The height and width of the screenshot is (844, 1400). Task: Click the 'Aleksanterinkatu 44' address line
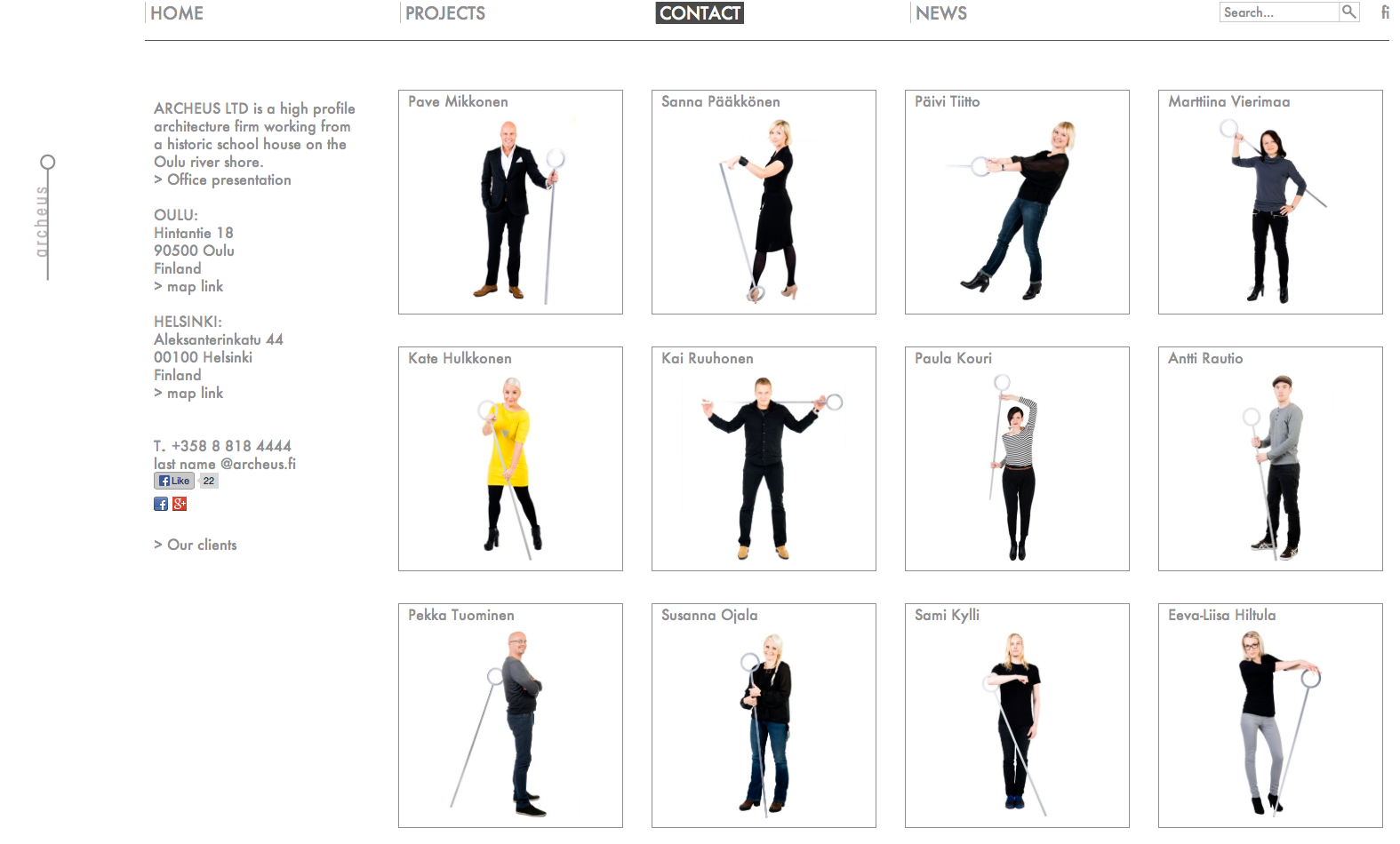coord(219,339)
